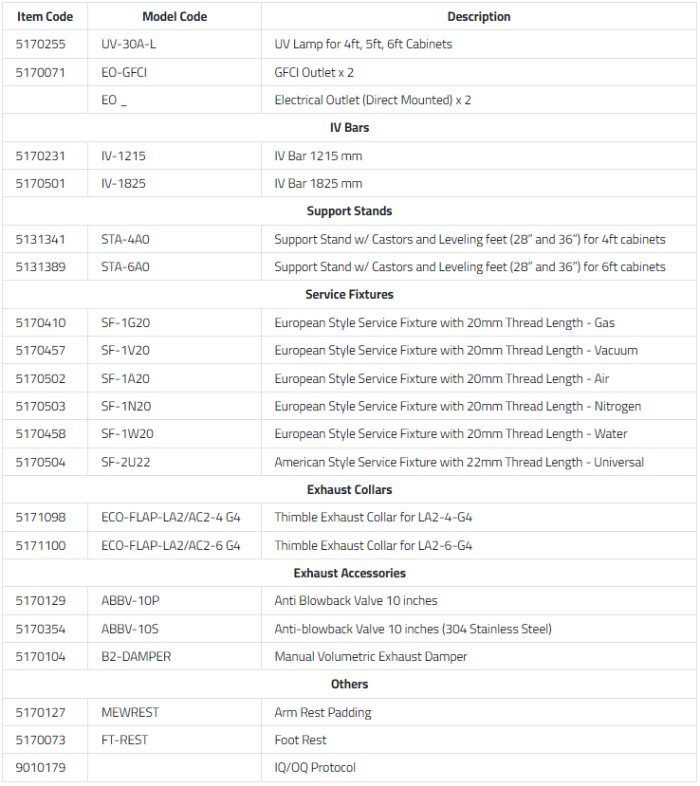Select item code 5170255

(40, 45)
